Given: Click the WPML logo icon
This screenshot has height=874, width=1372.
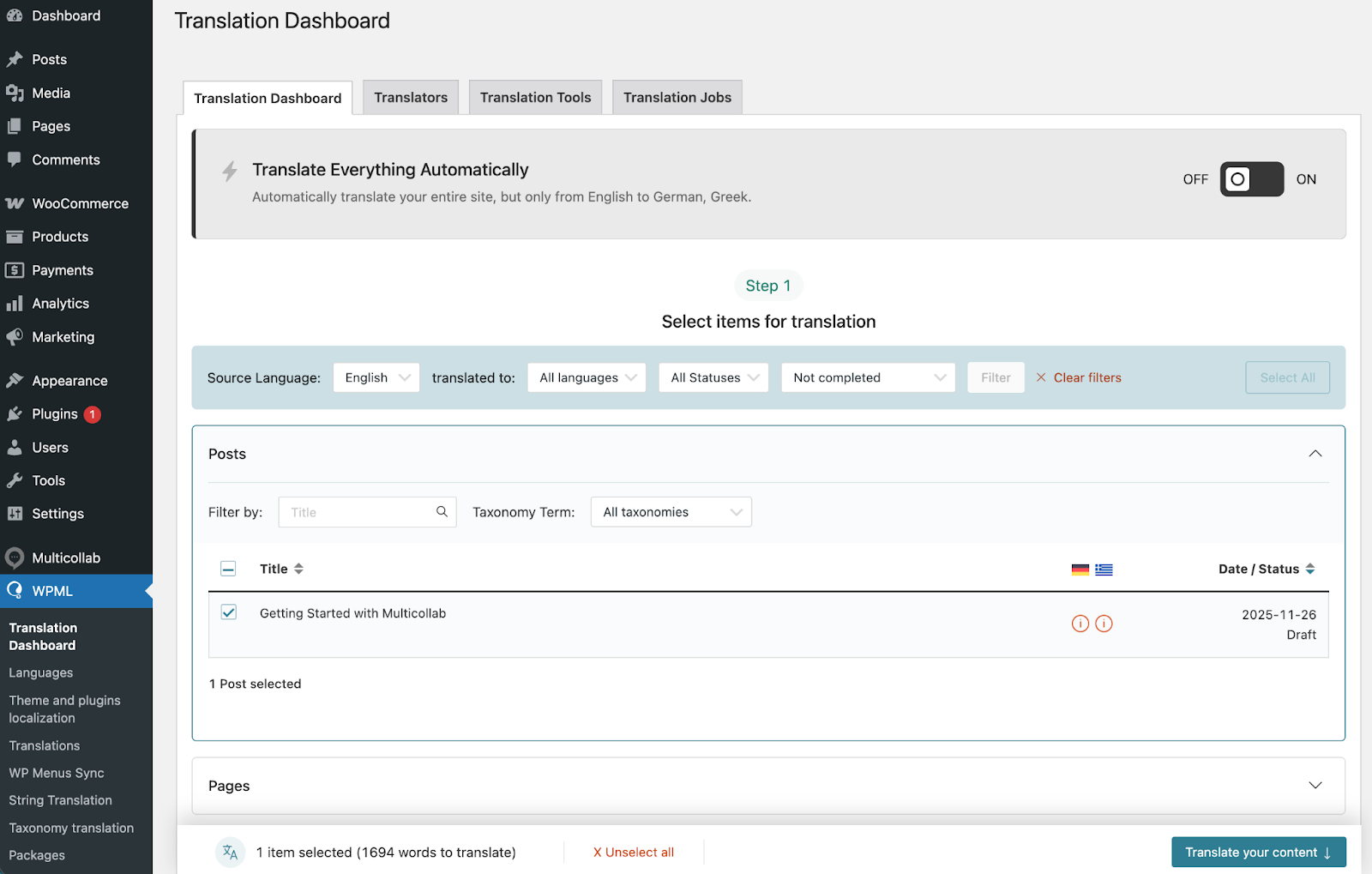Looking at the screenshot, I should pos(15,591).
